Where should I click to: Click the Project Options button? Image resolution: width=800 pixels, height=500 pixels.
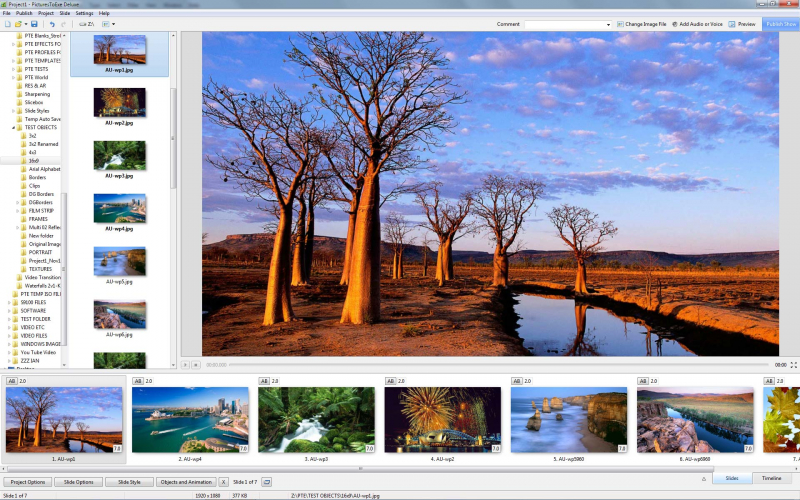click(x=28, y=482)
